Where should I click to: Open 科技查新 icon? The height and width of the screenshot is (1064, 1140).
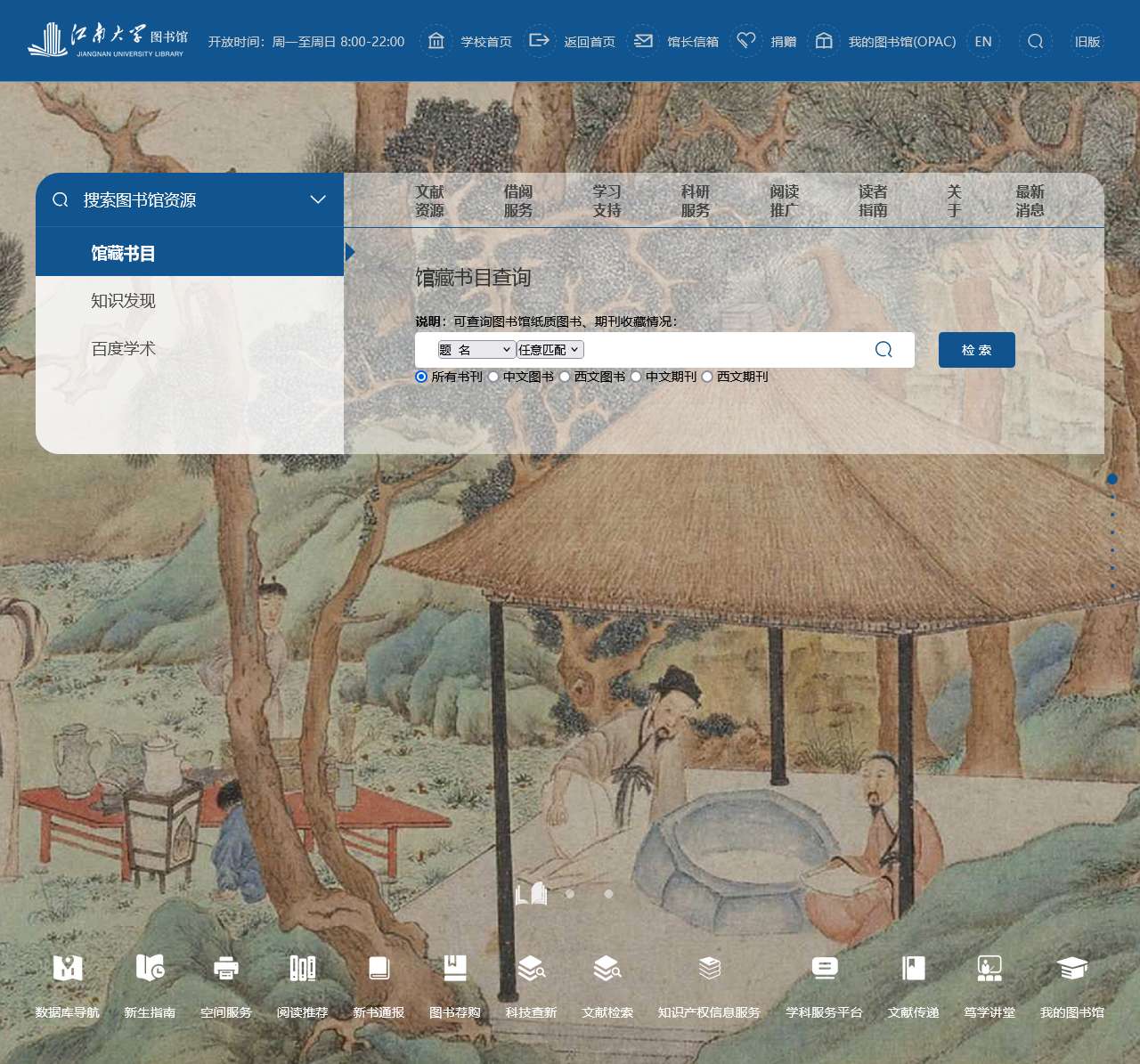[532, 968]
